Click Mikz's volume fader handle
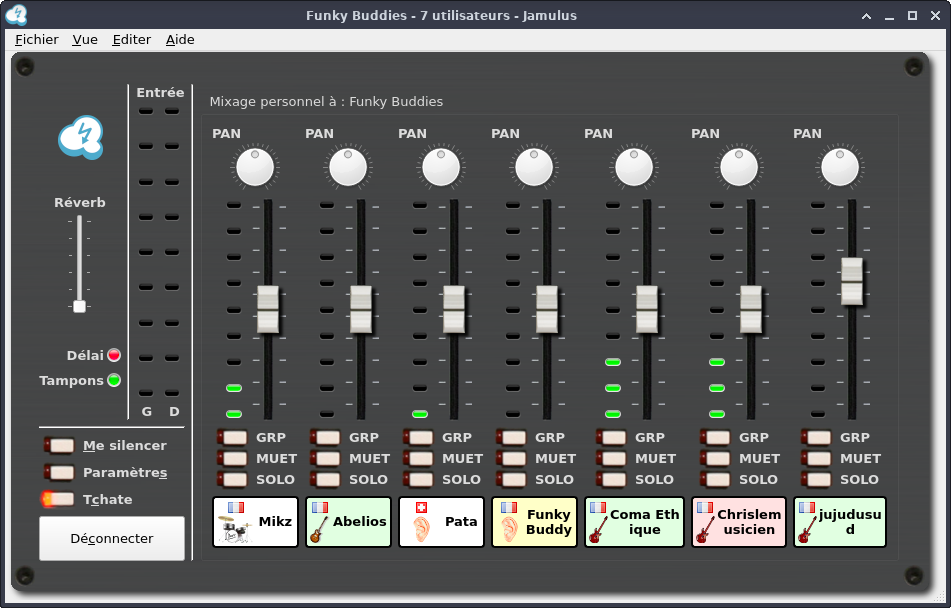Image resolution: width=951 pixels, height=608 pixels. [268, 309]
